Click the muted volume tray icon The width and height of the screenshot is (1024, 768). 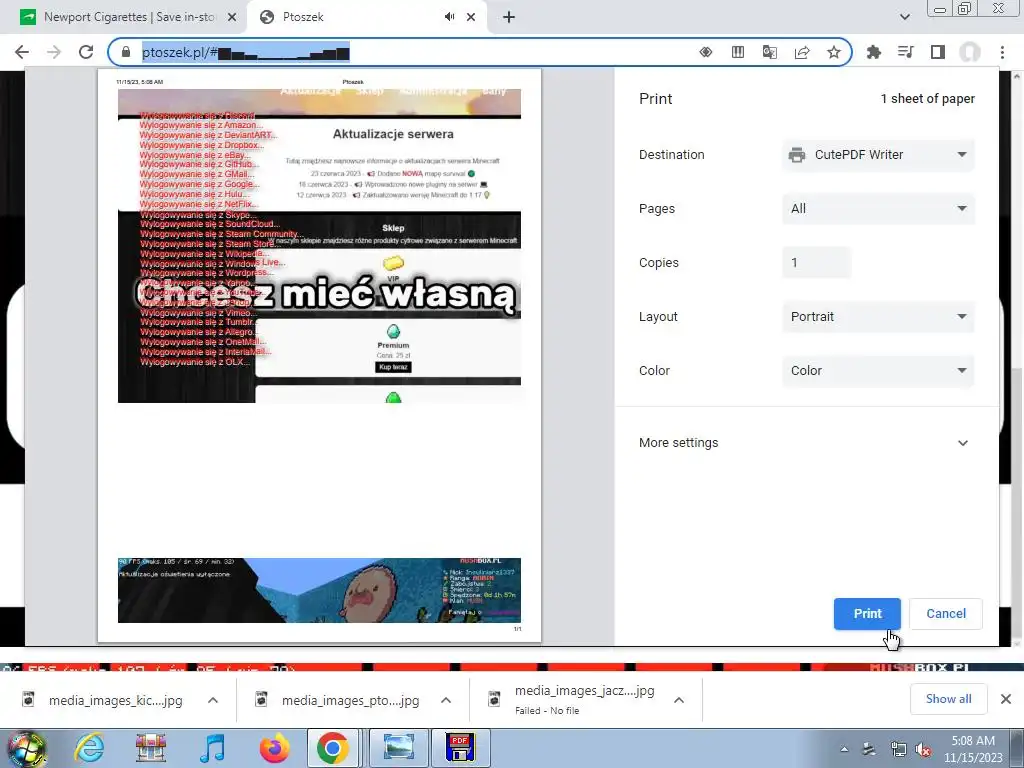click(923, 750)
